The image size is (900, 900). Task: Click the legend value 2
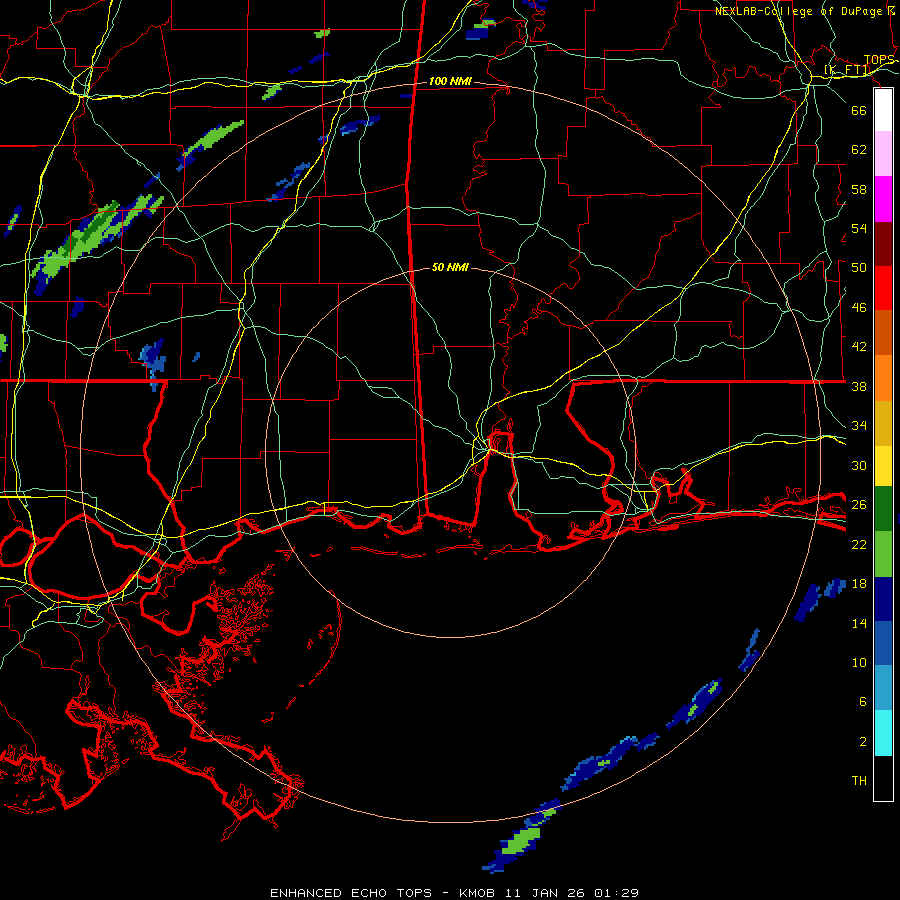[x=863, y=742]
